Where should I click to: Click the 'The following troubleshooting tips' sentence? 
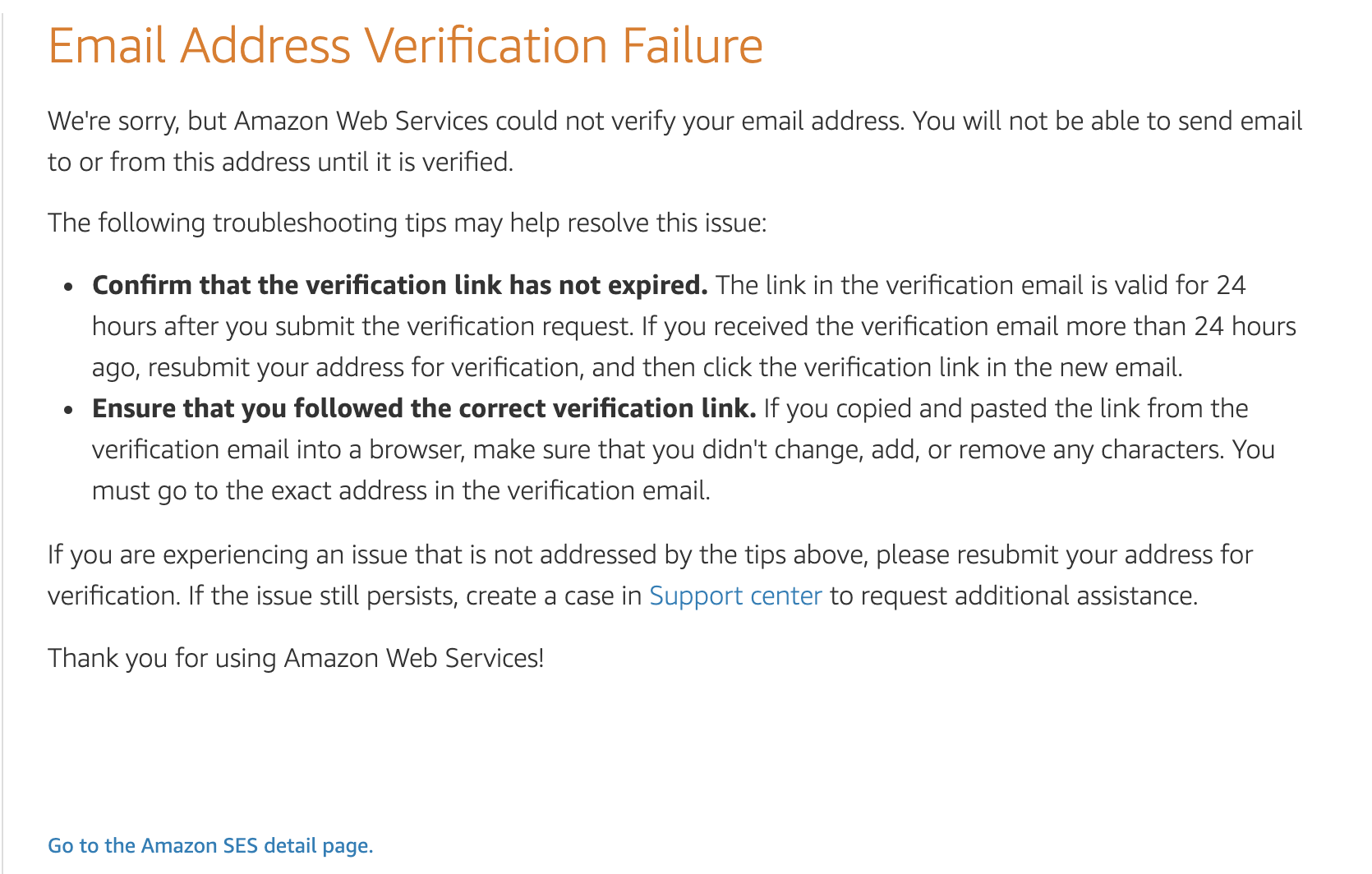407,223
